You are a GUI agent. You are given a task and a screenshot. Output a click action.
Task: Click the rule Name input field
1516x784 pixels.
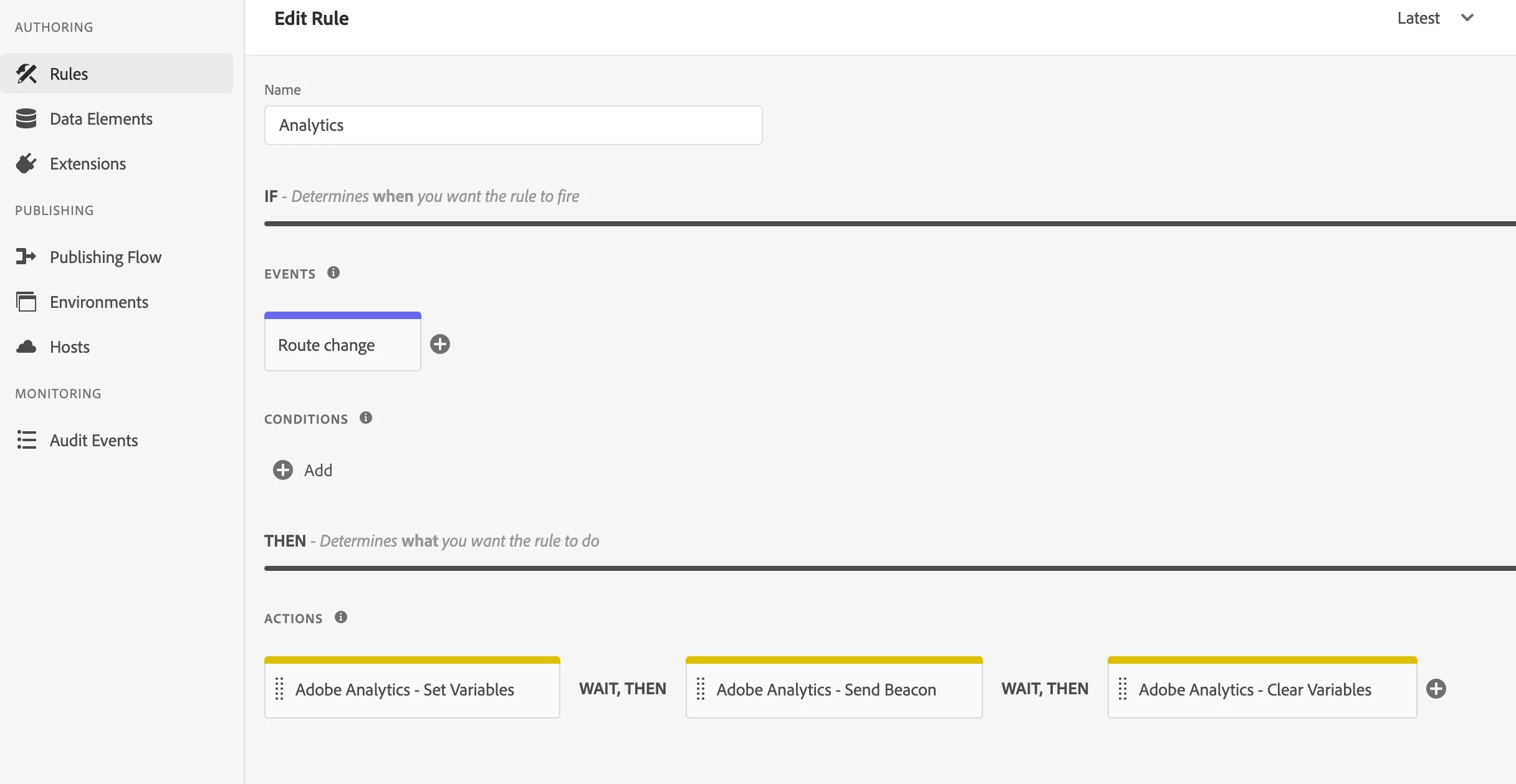point(513,125)
